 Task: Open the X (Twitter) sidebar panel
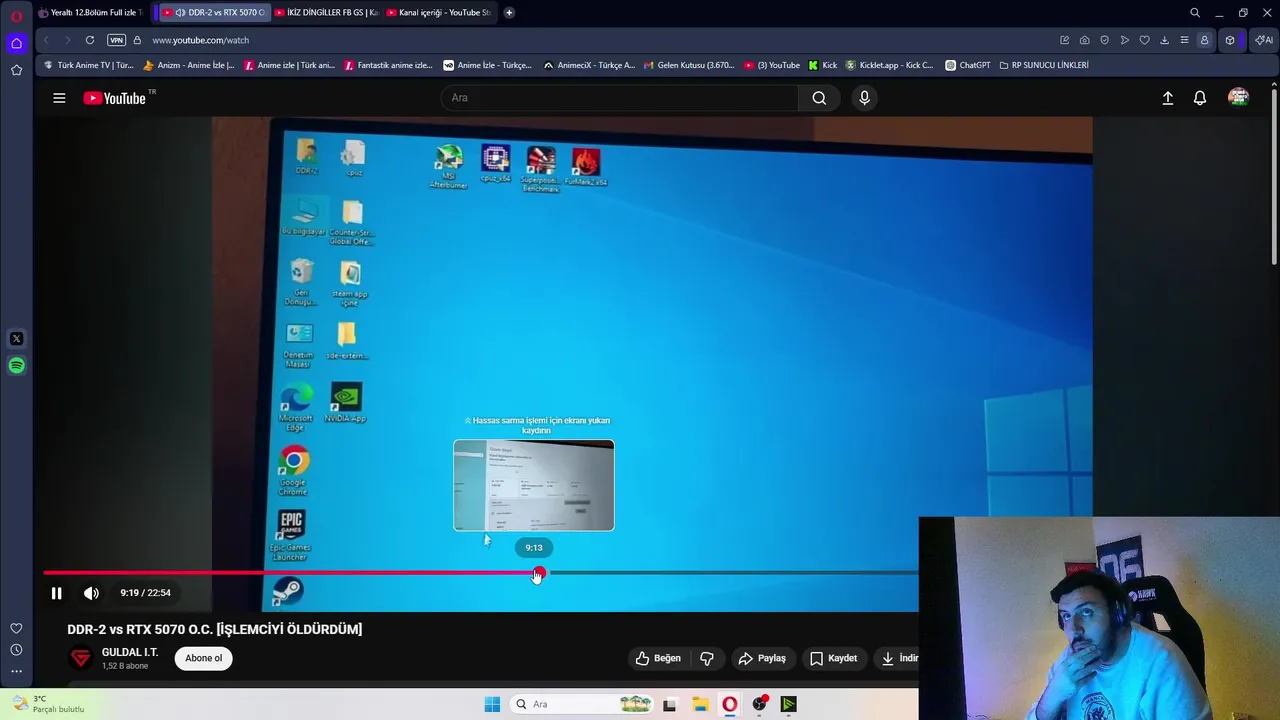[x=16, y=339]
